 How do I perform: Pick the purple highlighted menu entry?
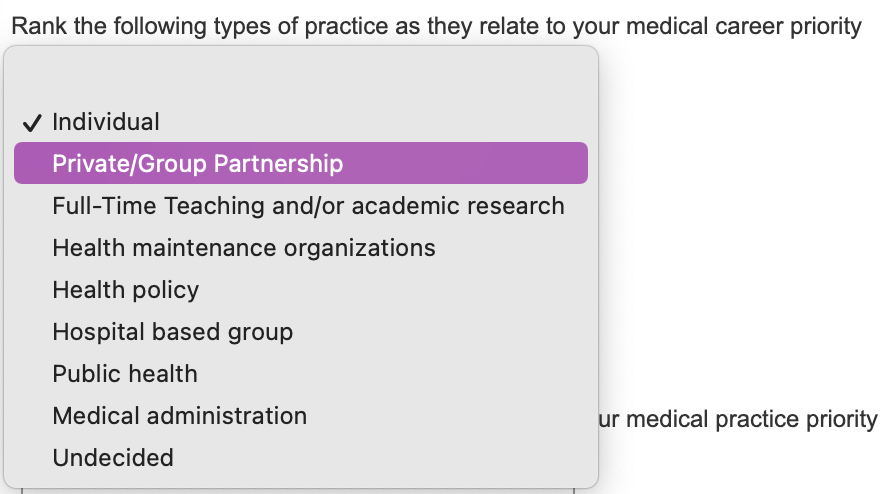point(300,164)
